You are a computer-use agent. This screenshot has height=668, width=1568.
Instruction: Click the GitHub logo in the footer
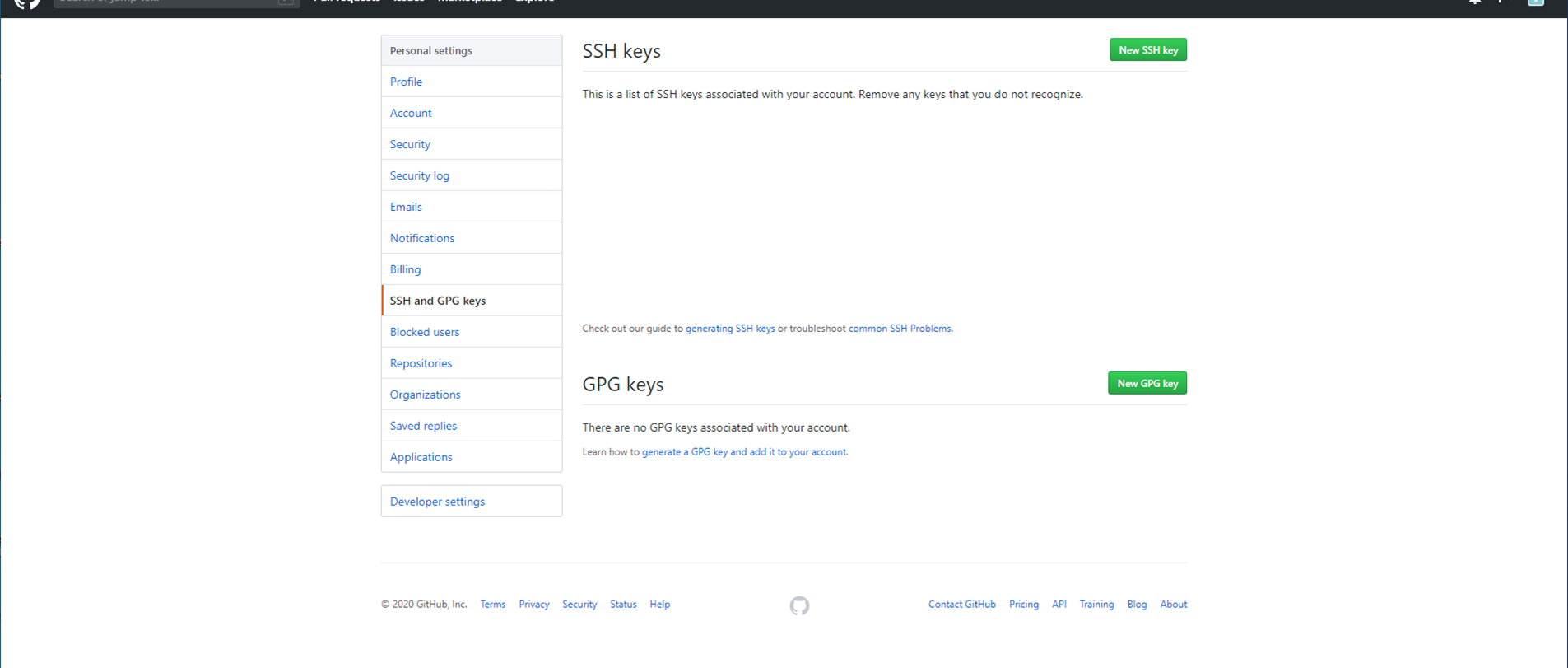[x=799, y=605]
